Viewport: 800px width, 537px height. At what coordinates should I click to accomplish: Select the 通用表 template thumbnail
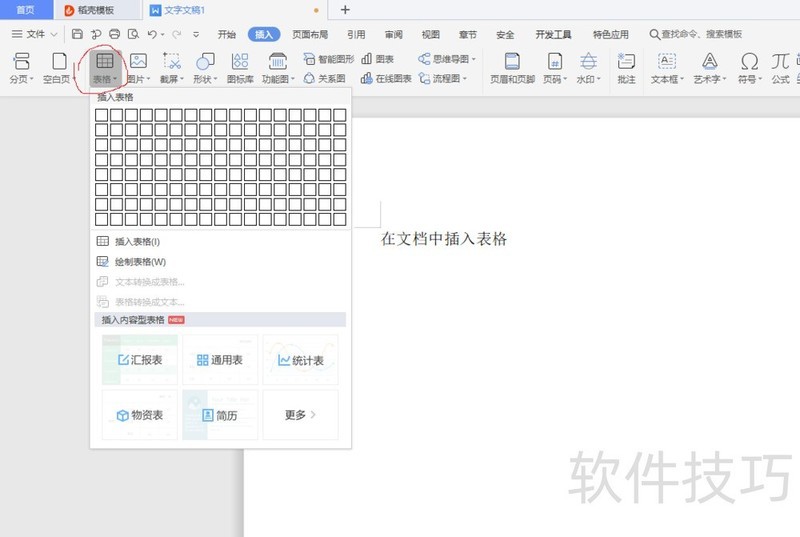pos(220,360)
